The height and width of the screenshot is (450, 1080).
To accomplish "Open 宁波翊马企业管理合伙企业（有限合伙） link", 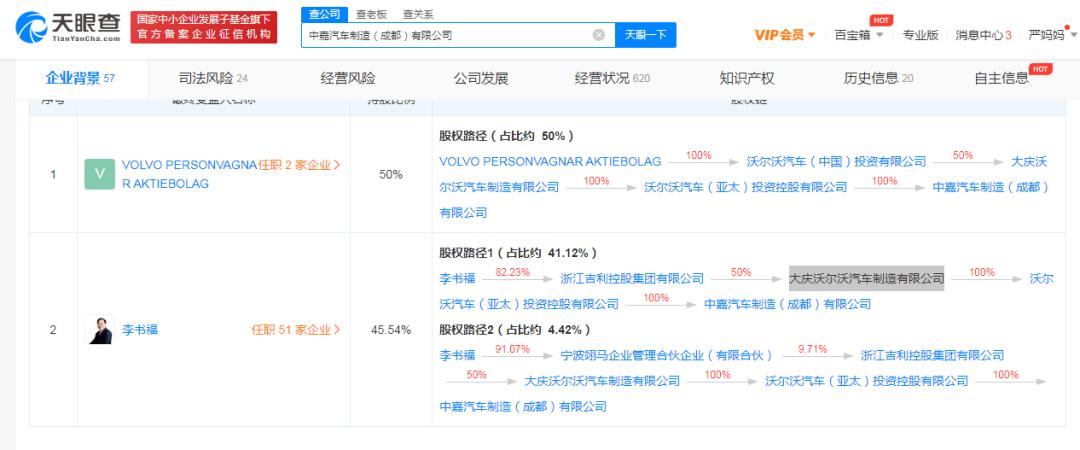I will pos(666,355).
